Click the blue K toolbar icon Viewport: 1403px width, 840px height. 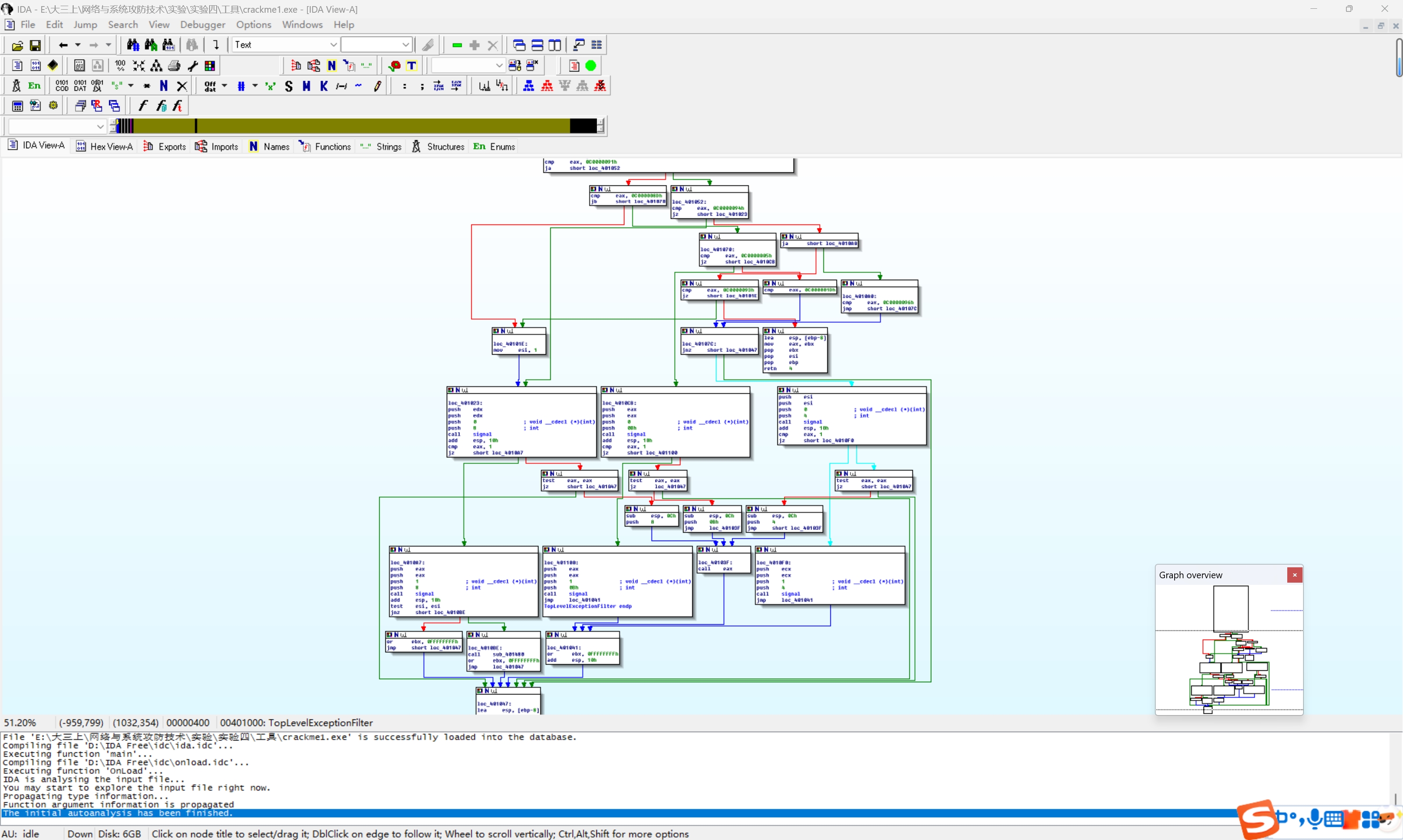coord(324,86)
